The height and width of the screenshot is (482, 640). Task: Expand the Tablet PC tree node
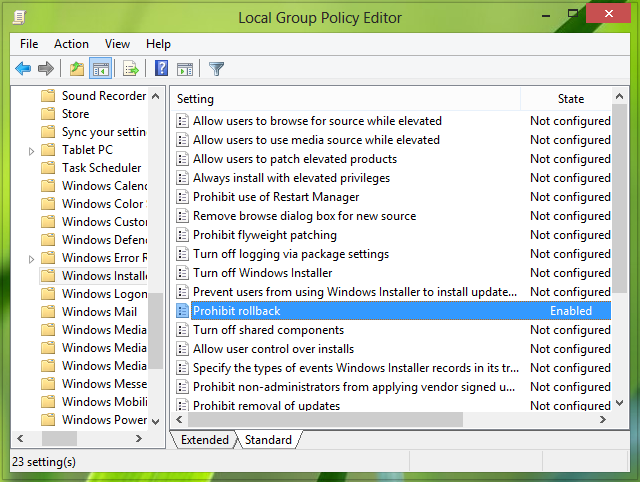click(x=32, y=151)
